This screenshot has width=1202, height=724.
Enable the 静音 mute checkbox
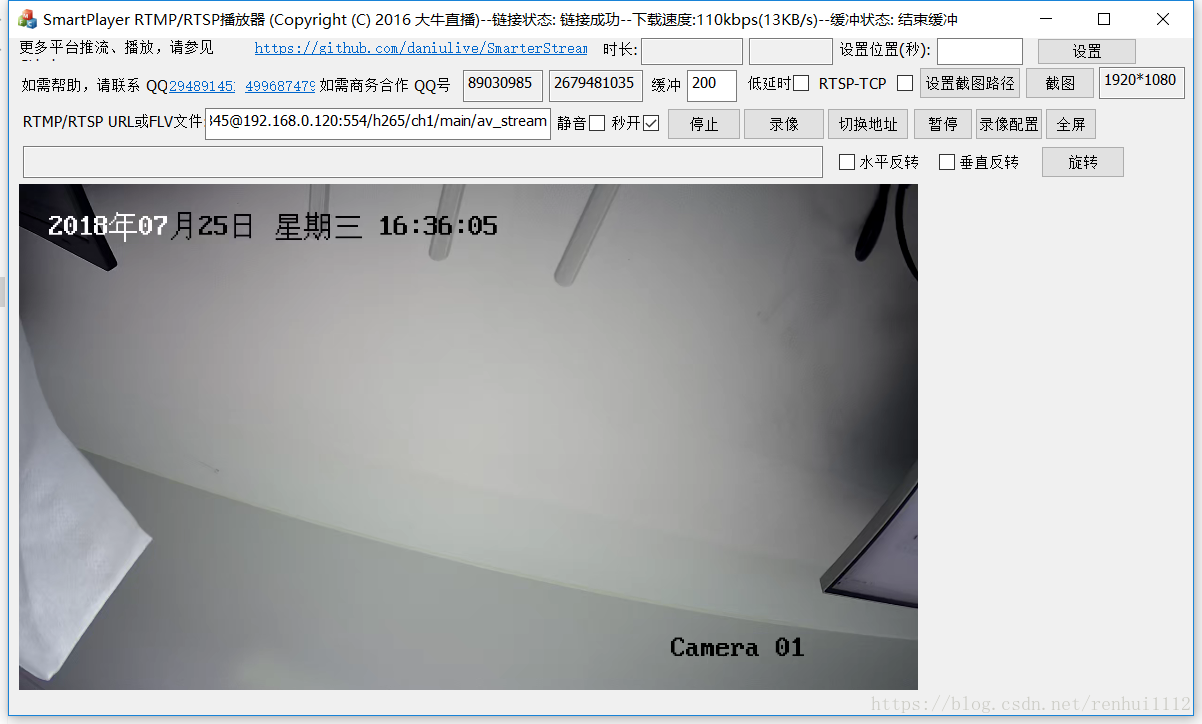pos(597,123)
